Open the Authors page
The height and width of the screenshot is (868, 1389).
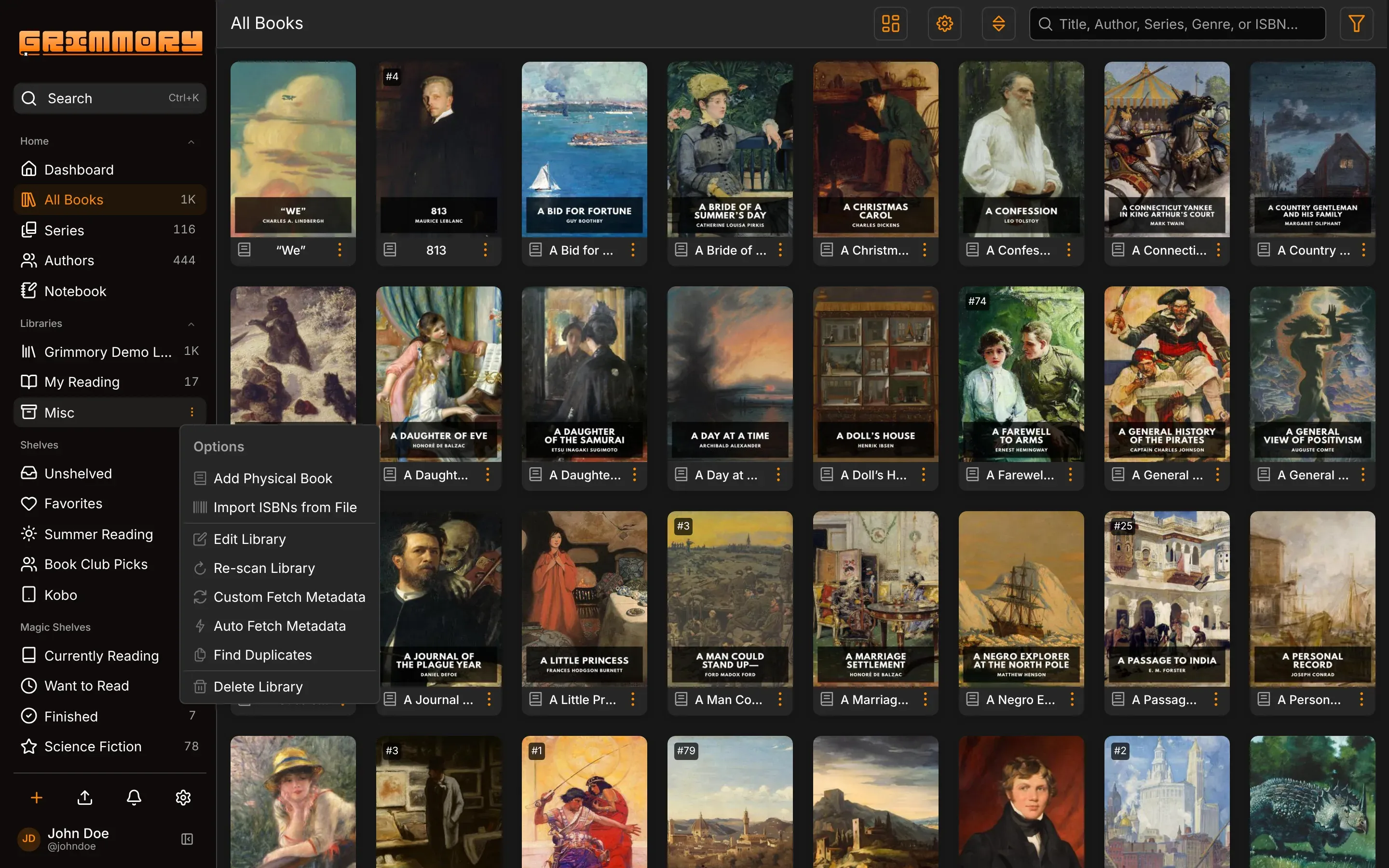coord(109,260)
